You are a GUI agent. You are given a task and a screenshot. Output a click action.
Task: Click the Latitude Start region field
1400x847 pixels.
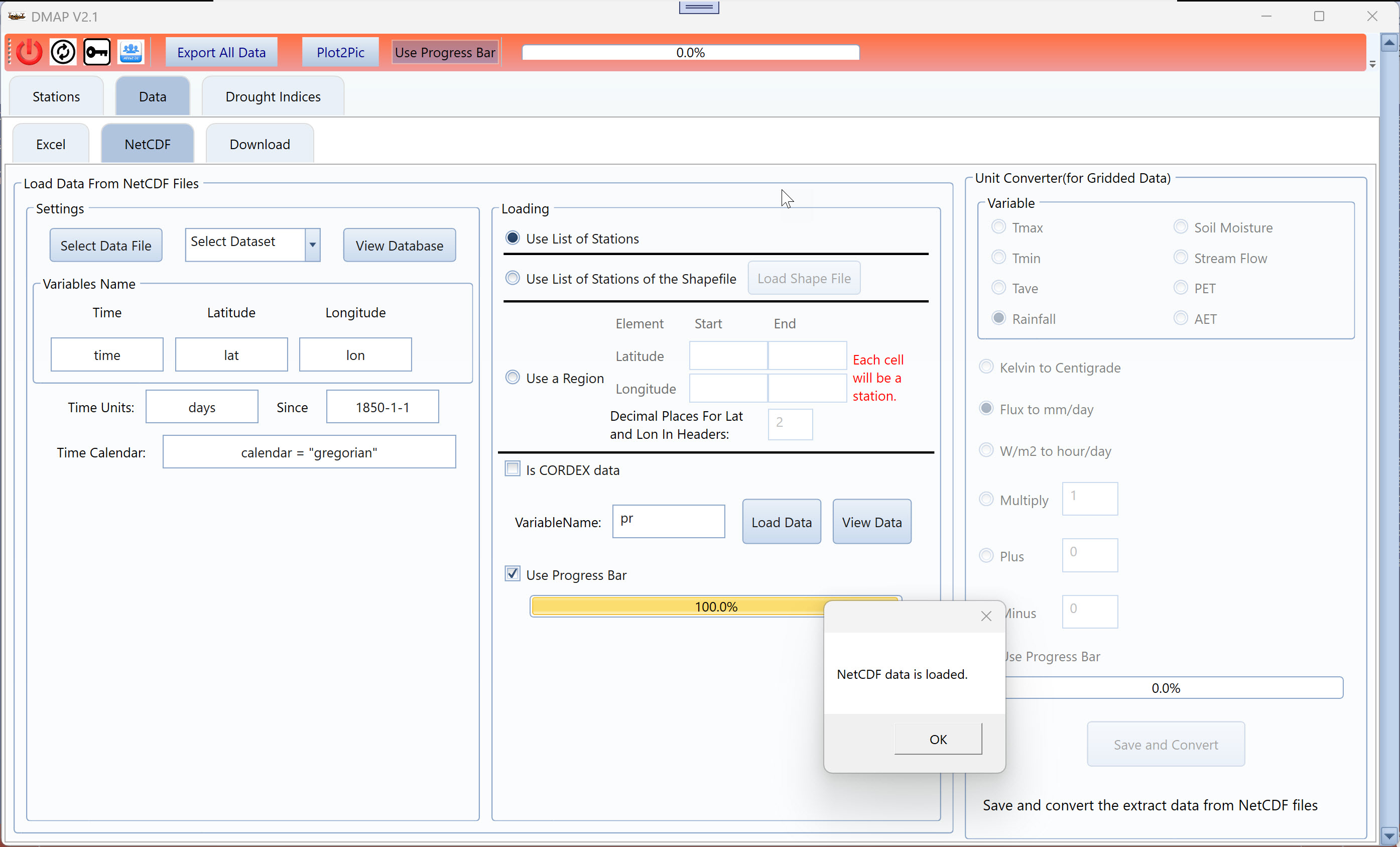pos(728,356)
